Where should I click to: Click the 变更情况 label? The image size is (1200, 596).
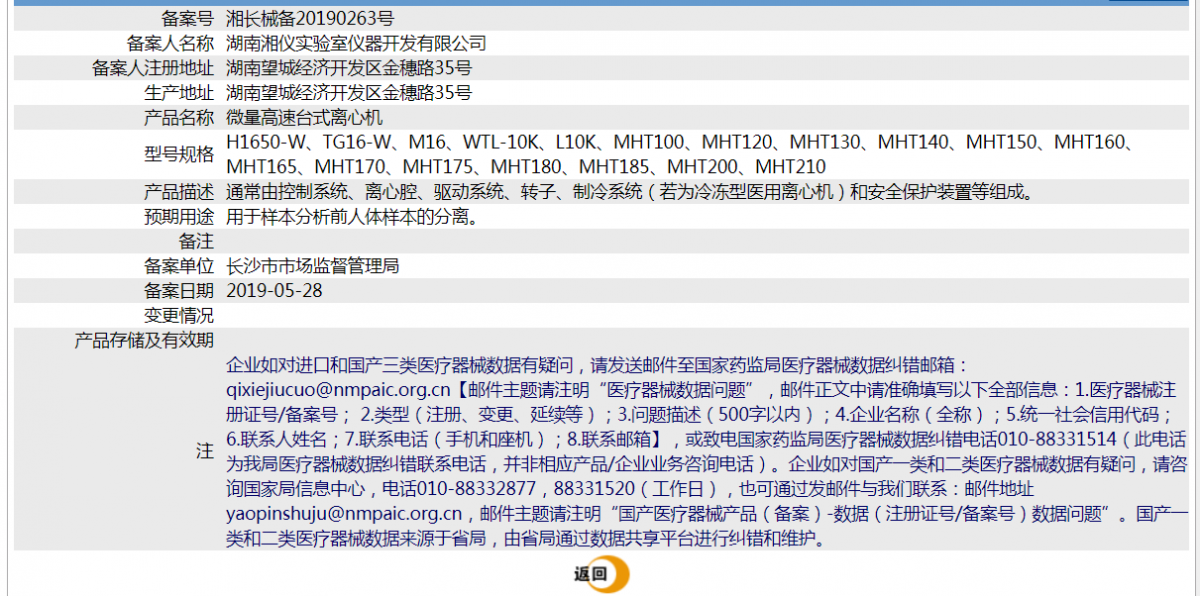point(179,316)
